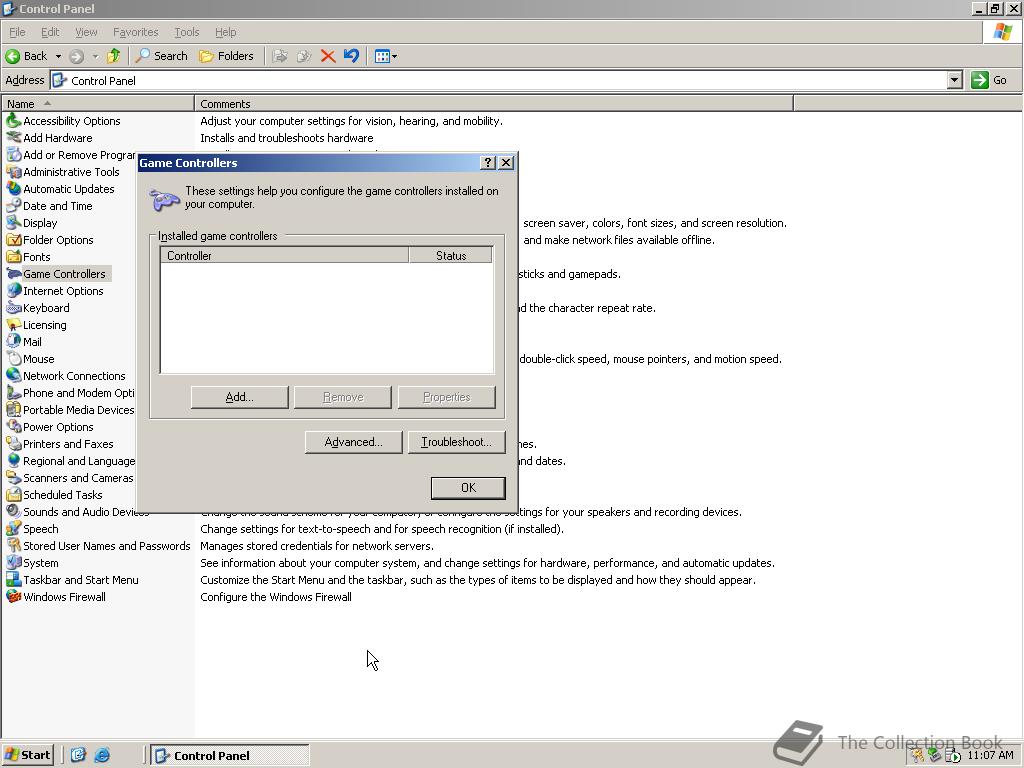Click the Go button
1024x768 pixels.
pyautogui.click(x=989, y=80)
